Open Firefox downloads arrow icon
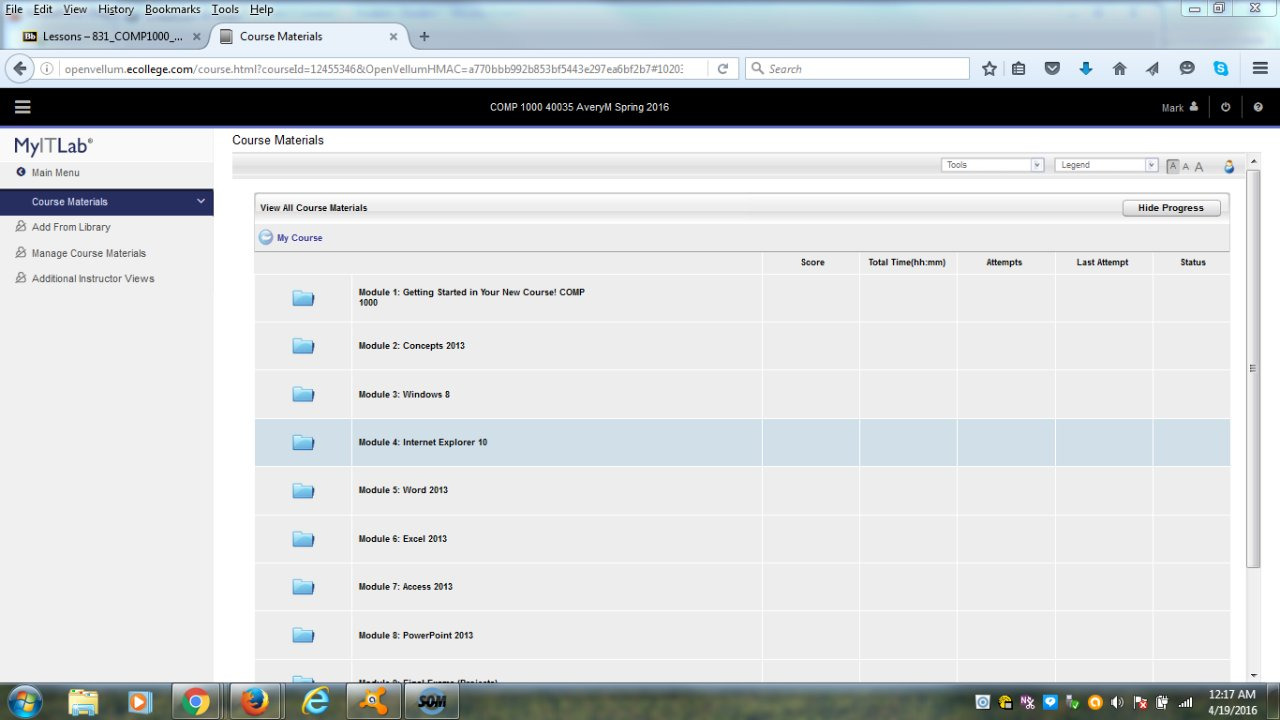The image size is (1280, 720). click(1086, 69)
